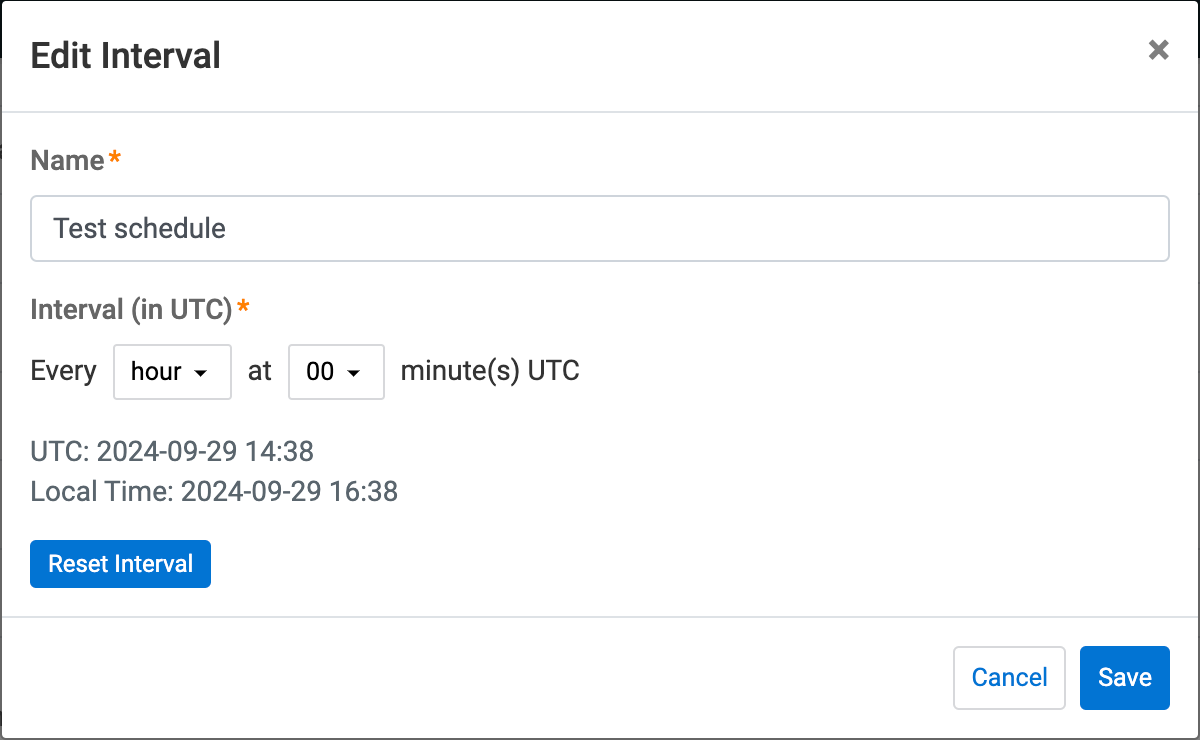
Task: Open the "hour" frequency dropdown
Action: tap(172, 372)
